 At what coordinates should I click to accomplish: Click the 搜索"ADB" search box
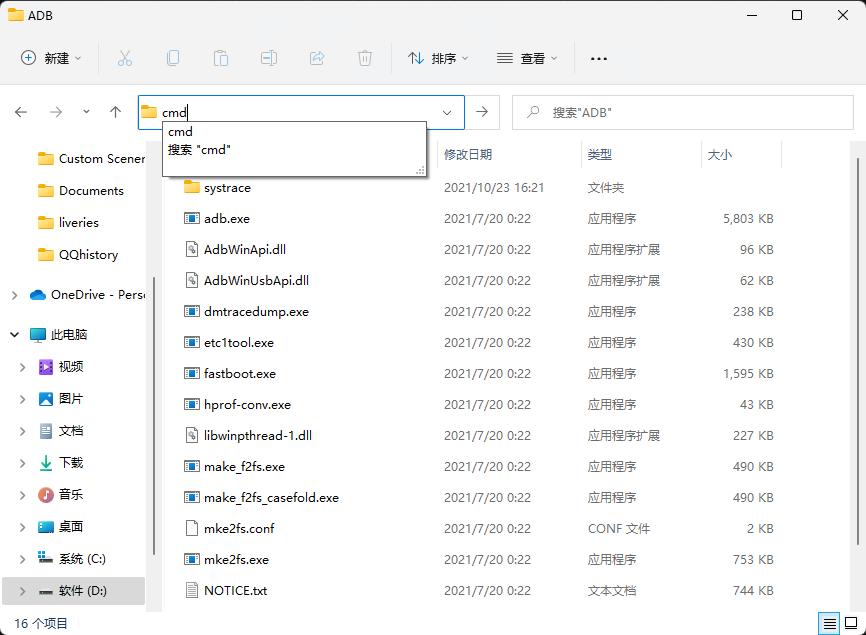[x=683, y=113]
